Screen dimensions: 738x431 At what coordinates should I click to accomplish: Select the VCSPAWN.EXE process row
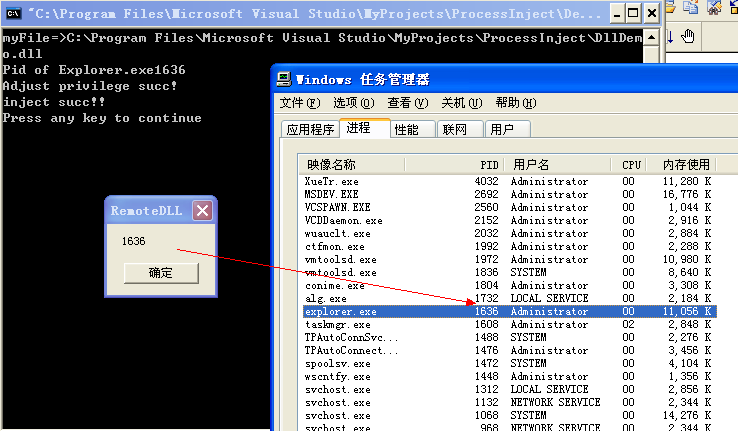coord(509,208)
